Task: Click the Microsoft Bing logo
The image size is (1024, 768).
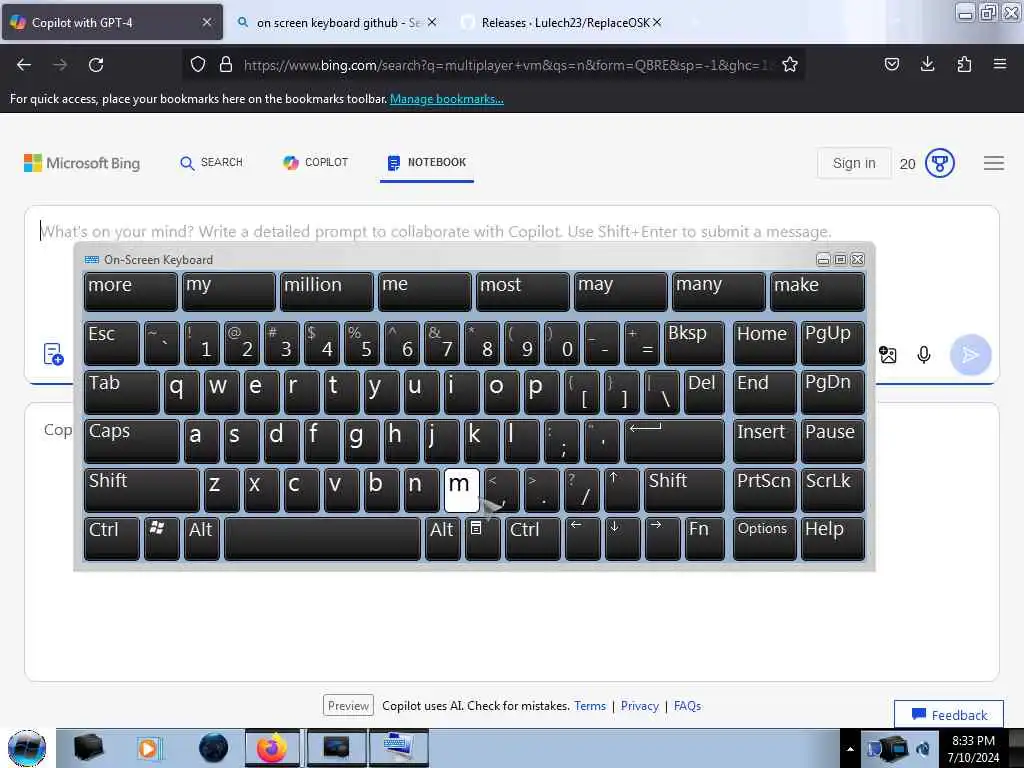Action: pos(82,163)
